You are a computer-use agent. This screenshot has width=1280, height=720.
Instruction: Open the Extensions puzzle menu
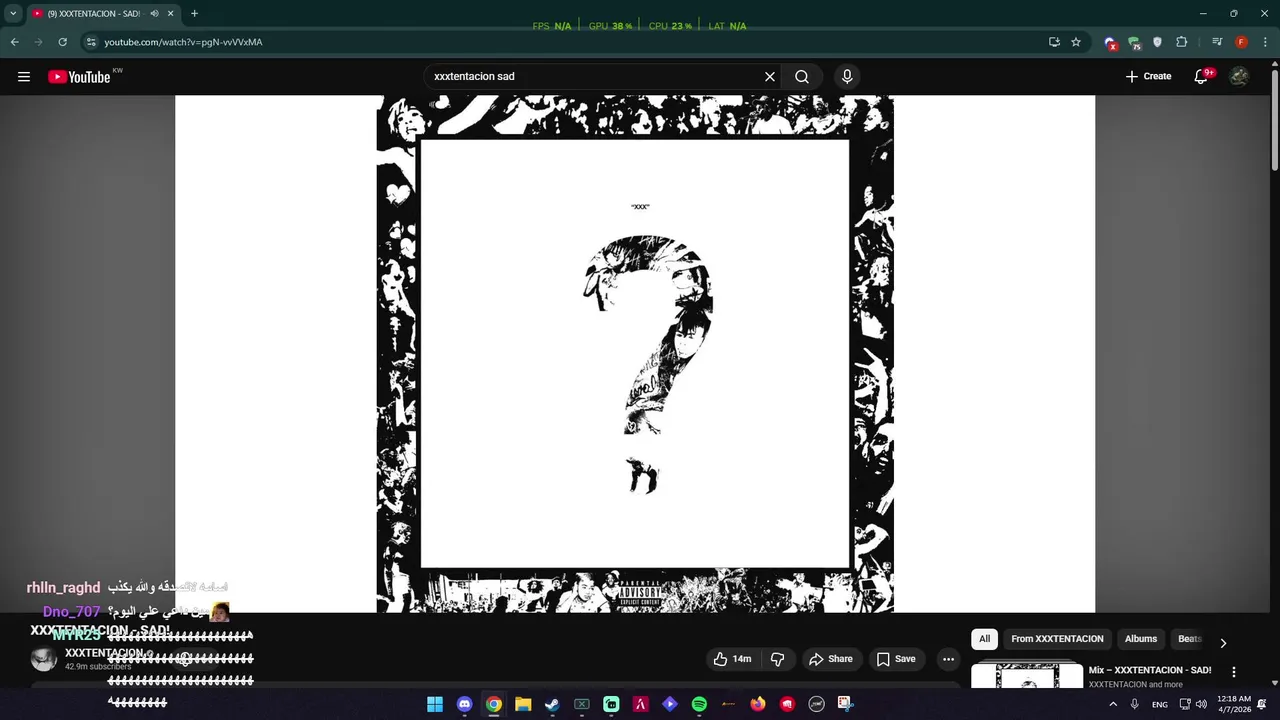1181,42
